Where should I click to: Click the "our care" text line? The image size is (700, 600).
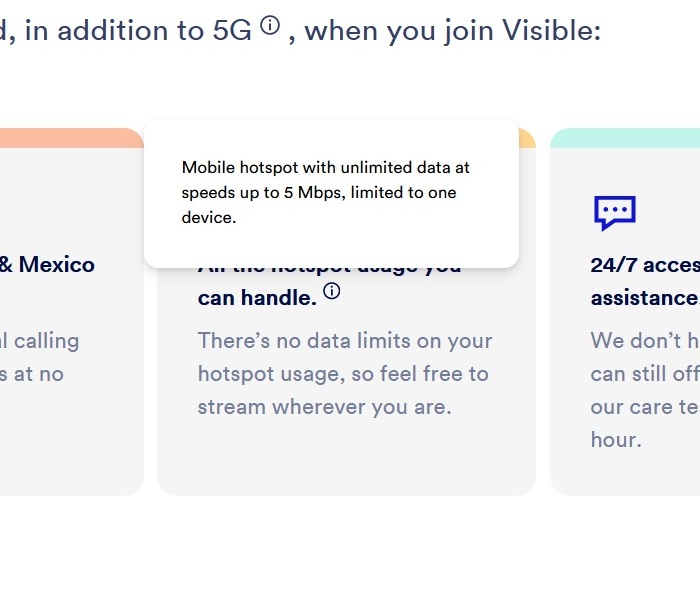(645, 407)
